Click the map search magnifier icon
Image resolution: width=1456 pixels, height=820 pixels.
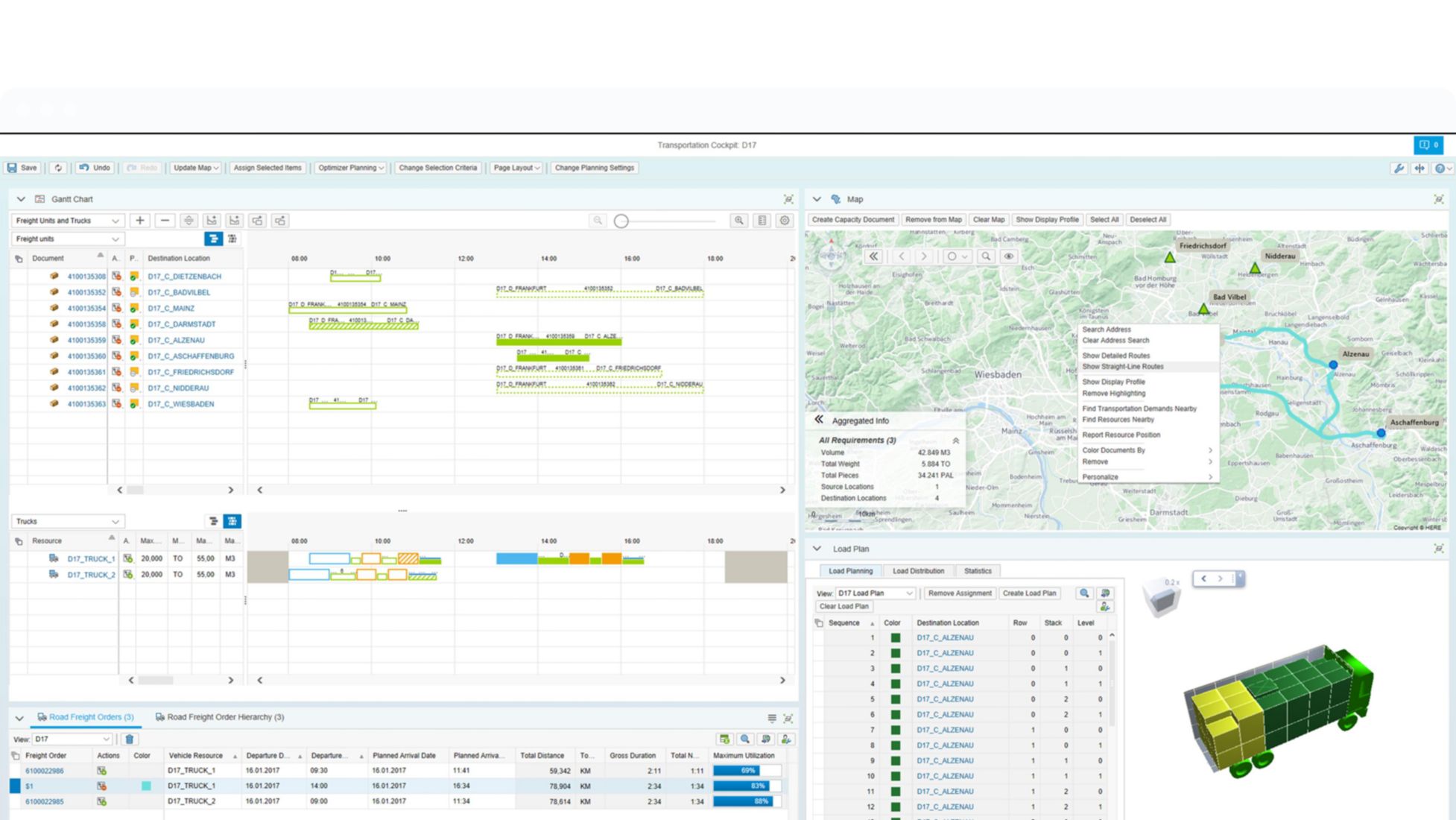click(986, 256)
